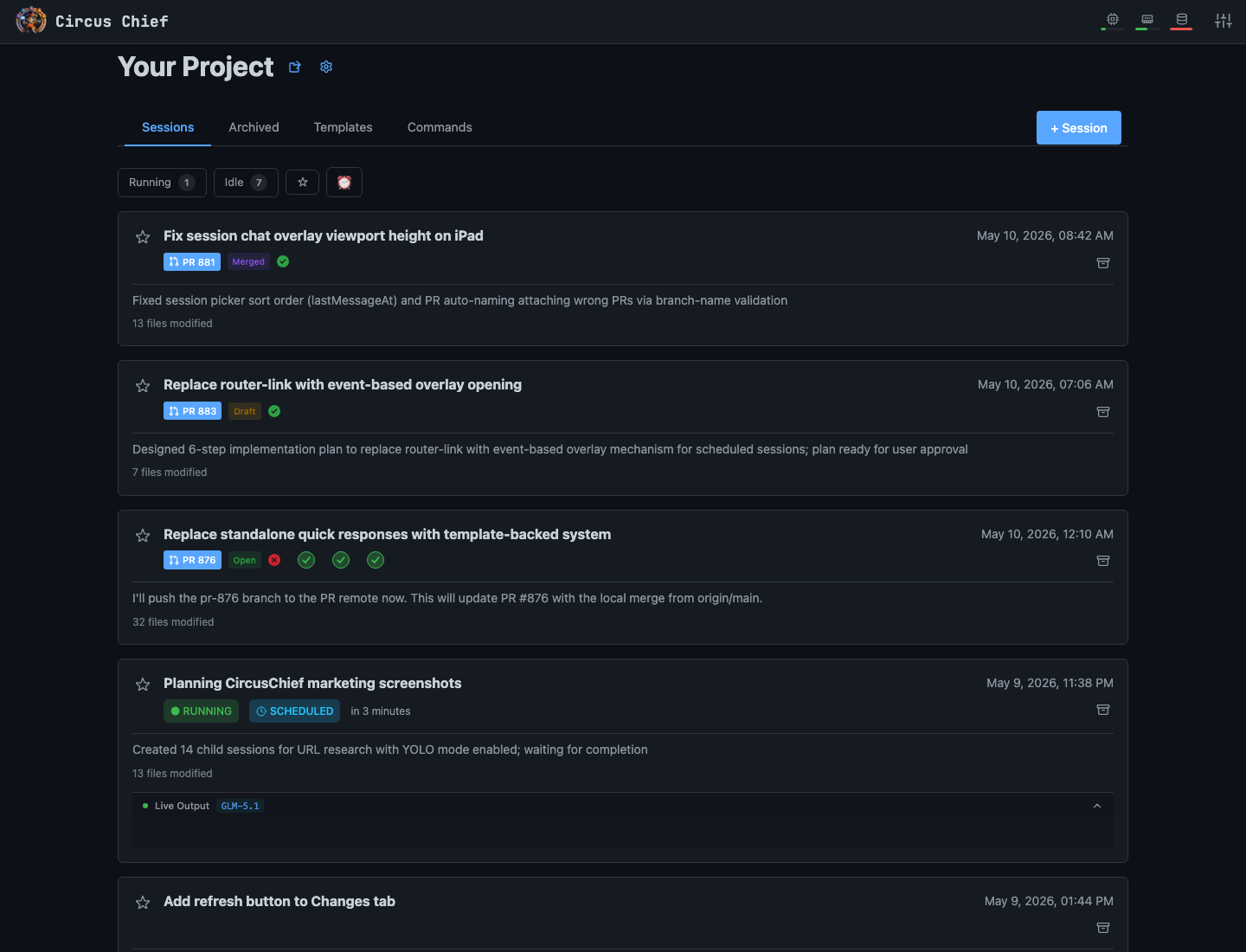The width and height of the screenshot is (1246, 952).
Task: Click the '13 files modified' text under PR 881
Action: point(172,323)
